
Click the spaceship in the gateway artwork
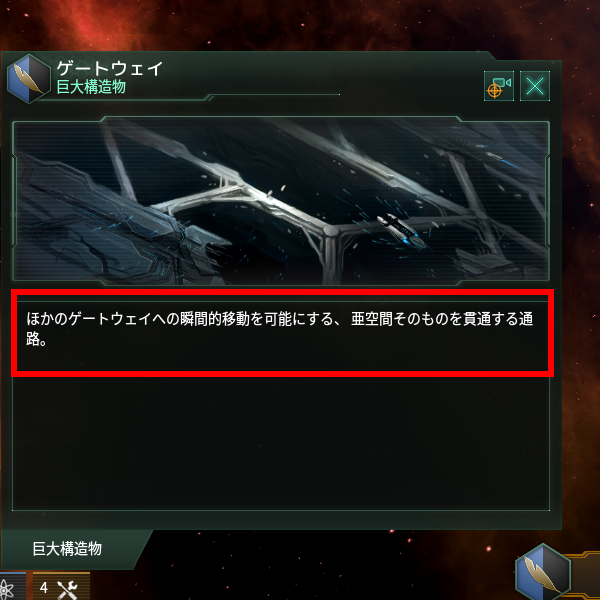click(401, 230)
